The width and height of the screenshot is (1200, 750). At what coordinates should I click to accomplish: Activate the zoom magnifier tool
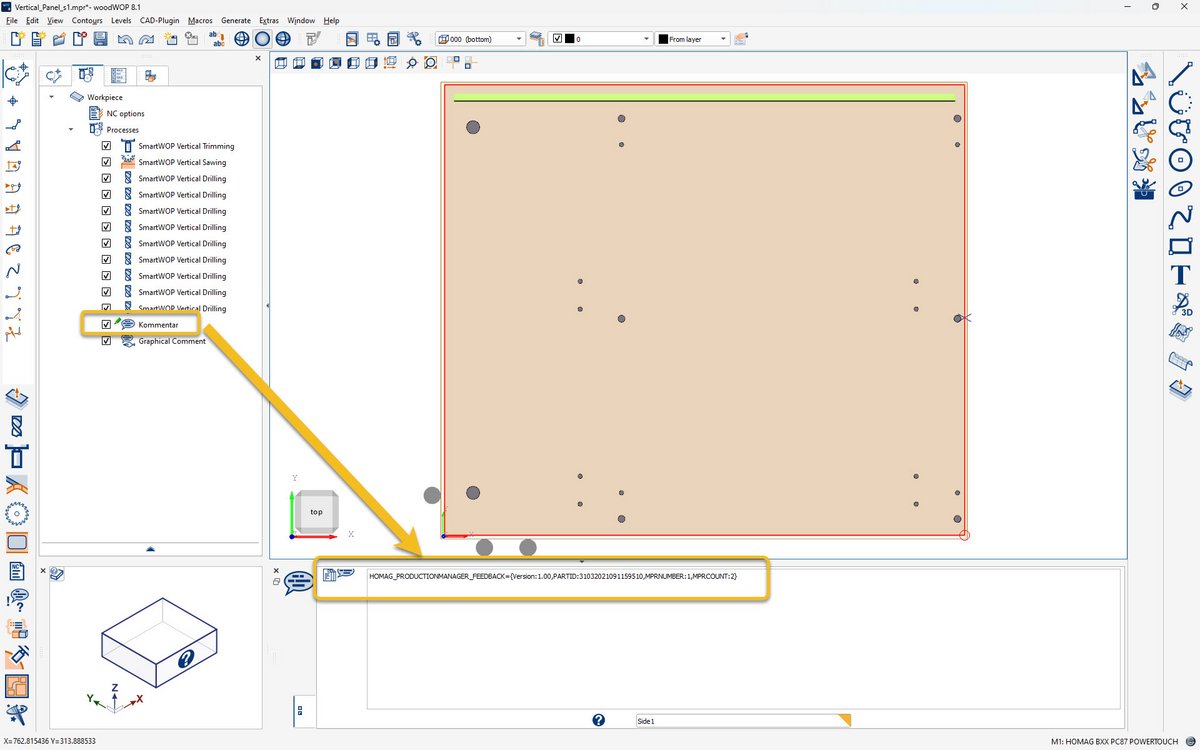[412, 62]
